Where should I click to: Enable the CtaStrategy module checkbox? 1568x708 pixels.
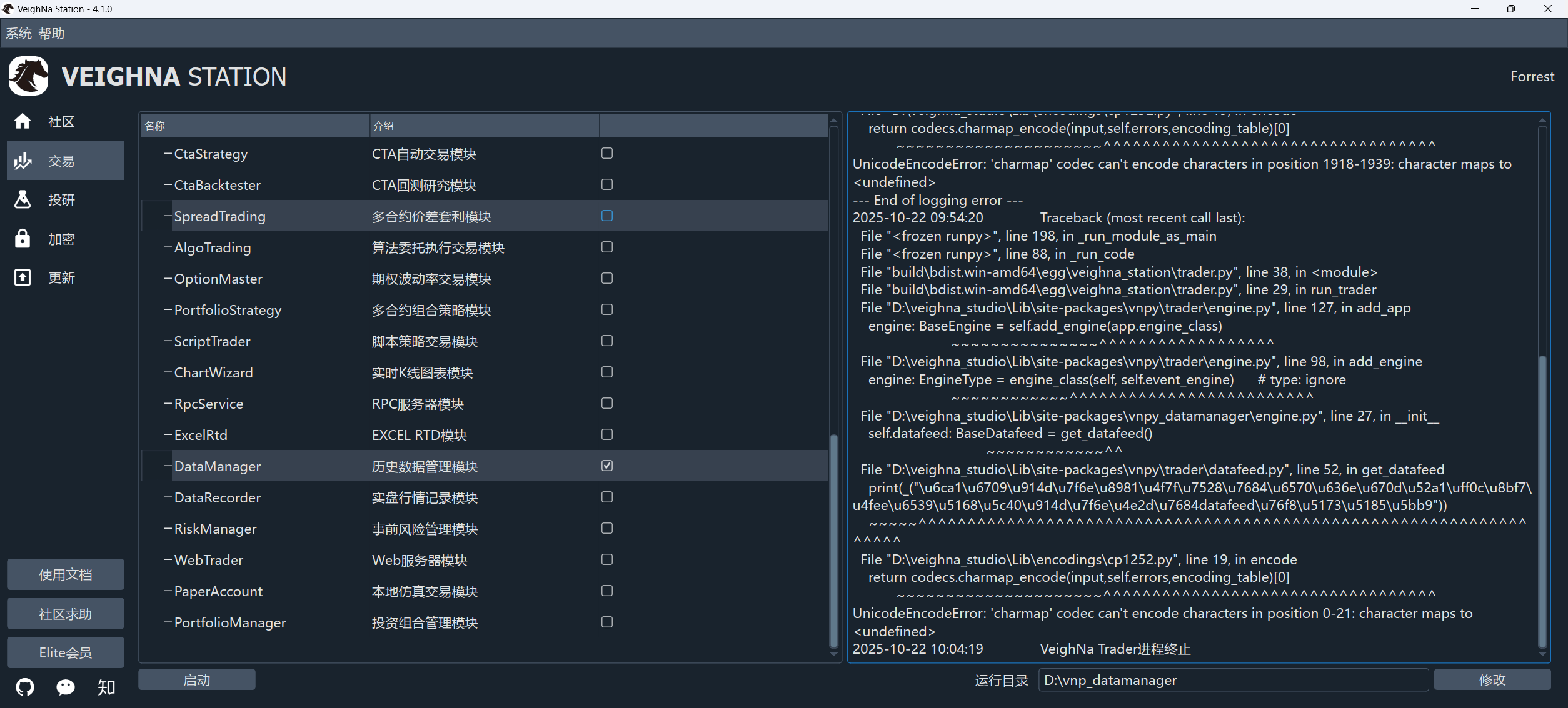[x=606, y=153]
